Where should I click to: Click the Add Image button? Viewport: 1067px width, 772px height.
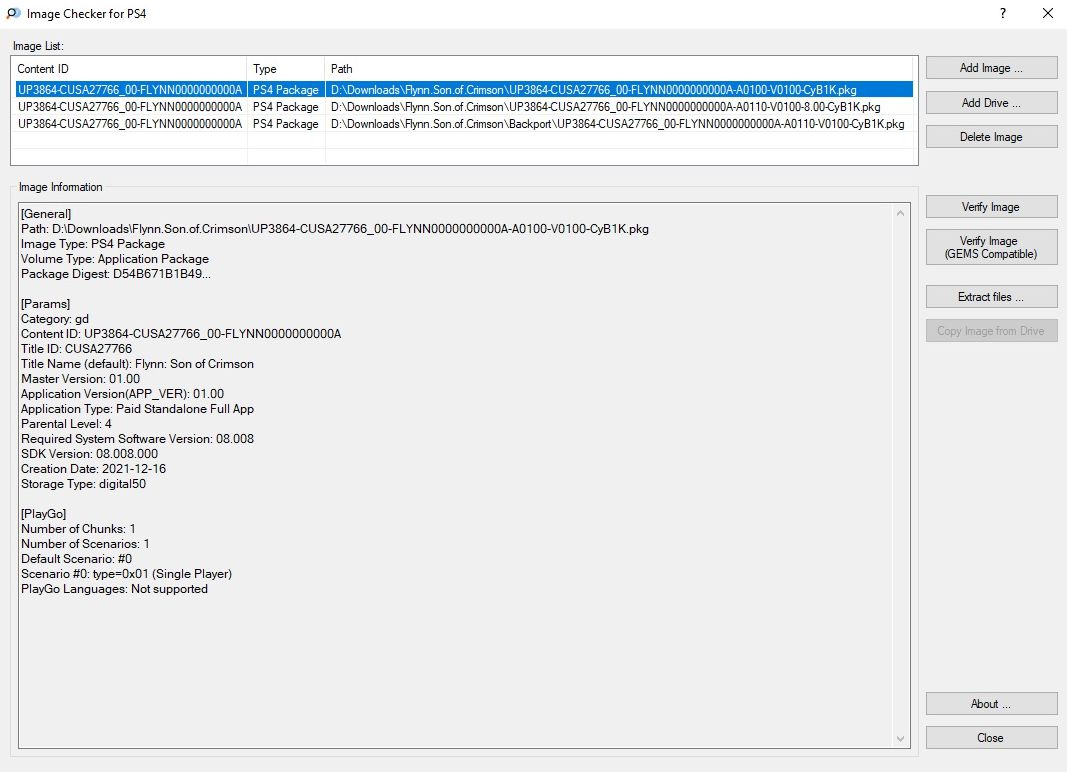pyautogui.click(x=991, y=68)
